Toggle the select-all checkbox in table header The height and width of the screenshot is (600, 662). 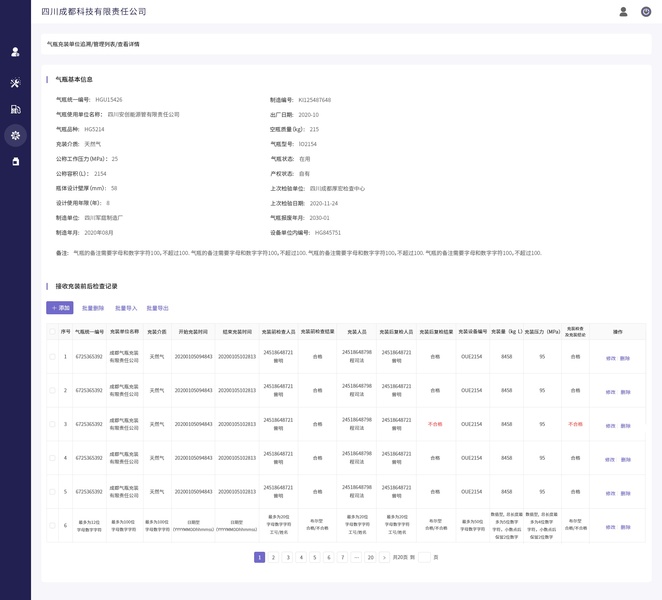(52, 332)
